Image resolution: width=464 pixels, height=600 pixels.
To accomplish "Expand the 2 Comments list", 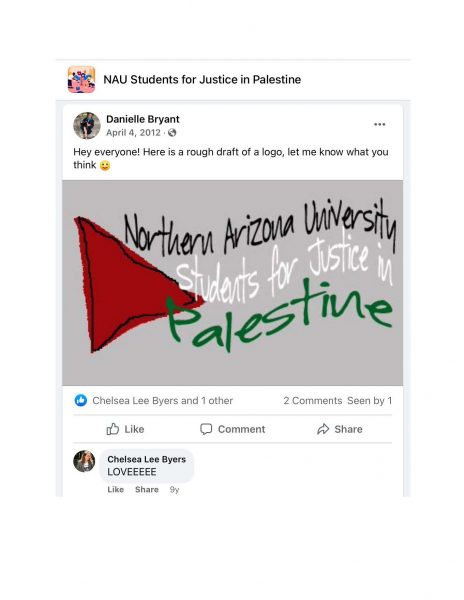I will 313,401.
